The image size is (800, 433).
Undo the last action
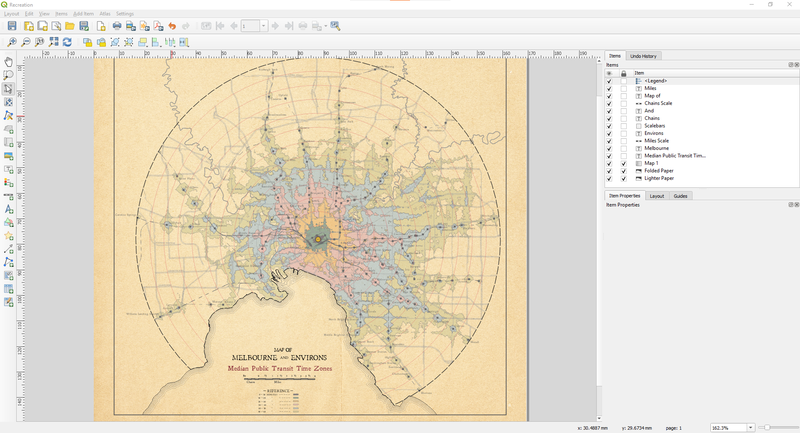click(172, 26)
